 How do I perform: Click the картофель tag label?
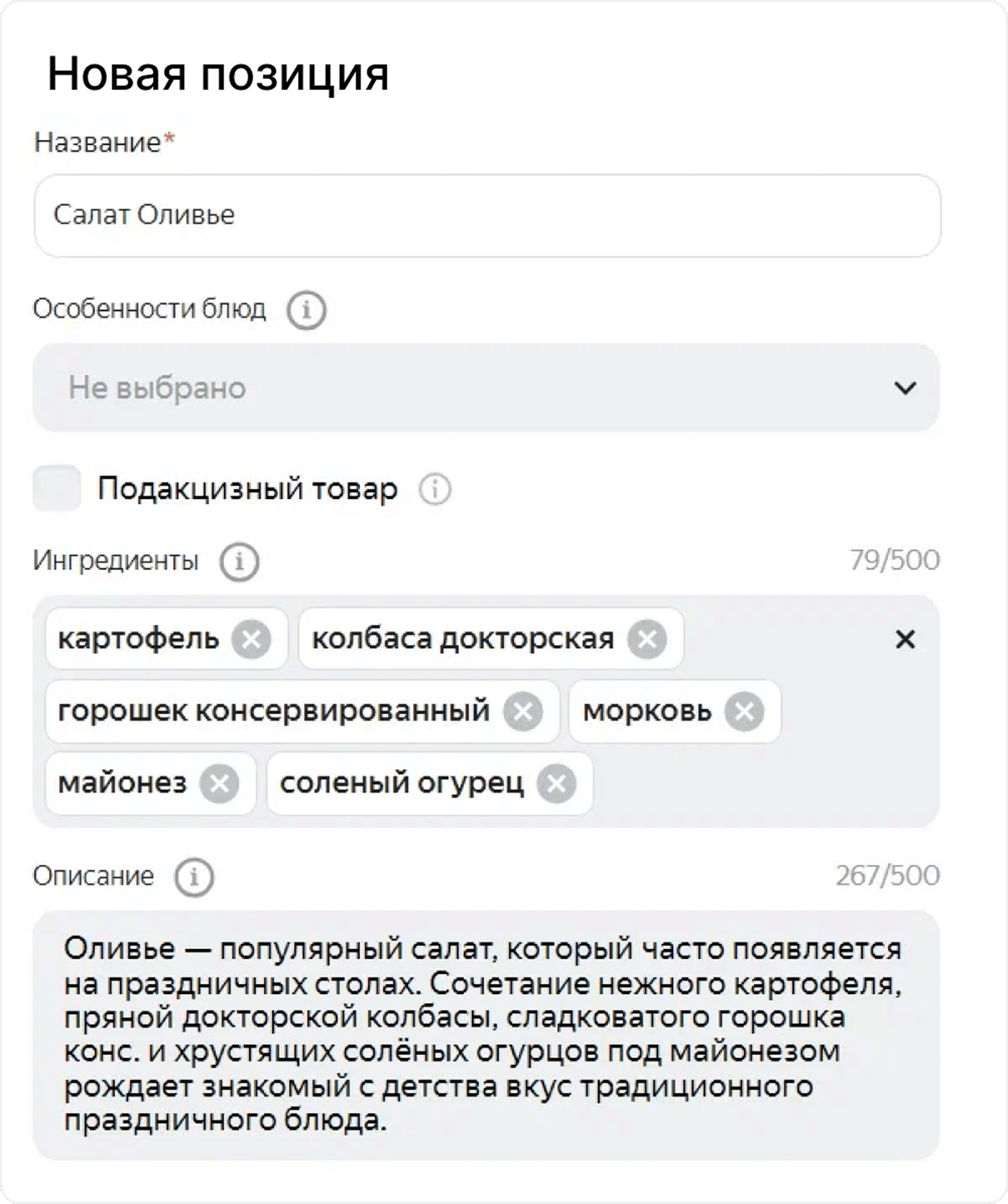(x=138, y=639)
